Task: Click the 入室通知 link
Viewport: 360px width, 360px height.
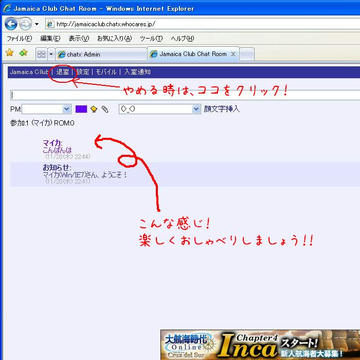Action: tap(138, 72)
